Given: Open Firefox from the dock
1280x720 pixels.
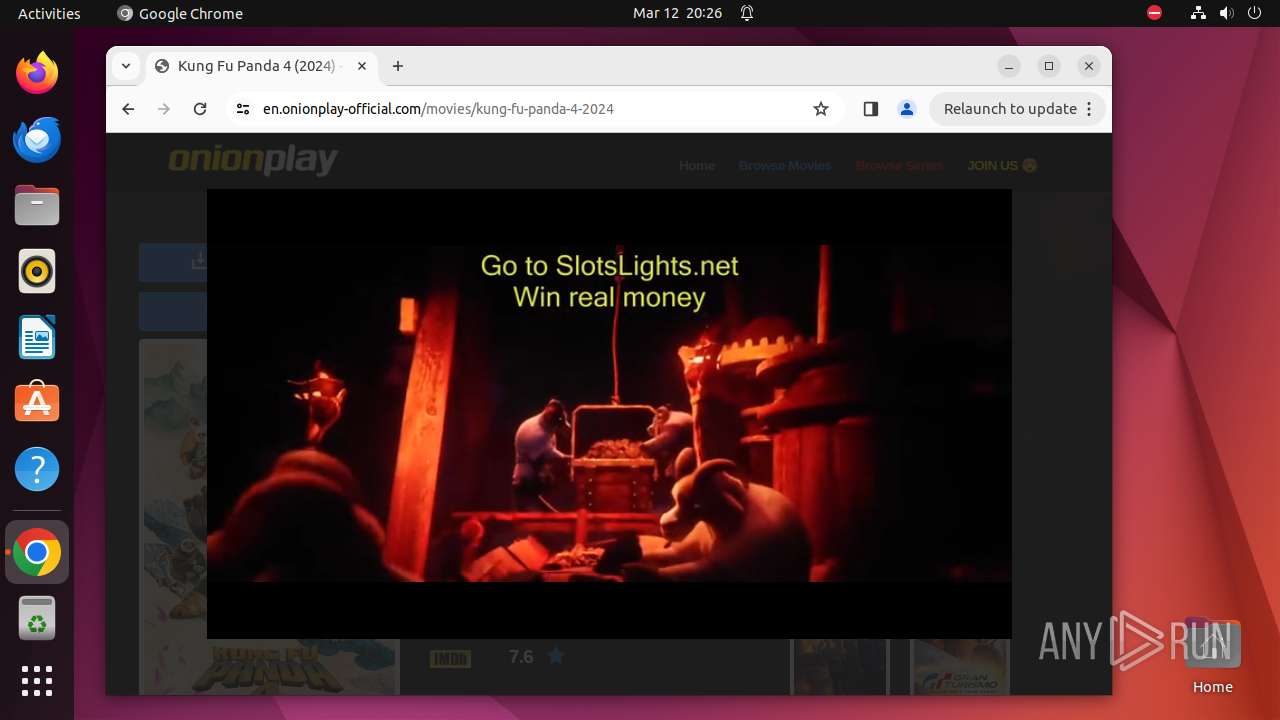Looking at the screenshot, I should pyautogui.click(x=37, y=73).
